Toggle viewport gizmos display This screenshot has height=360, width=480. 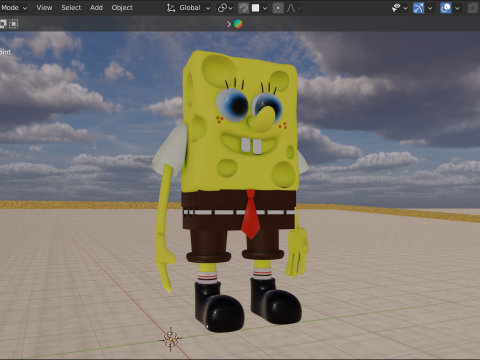[418, 8]
